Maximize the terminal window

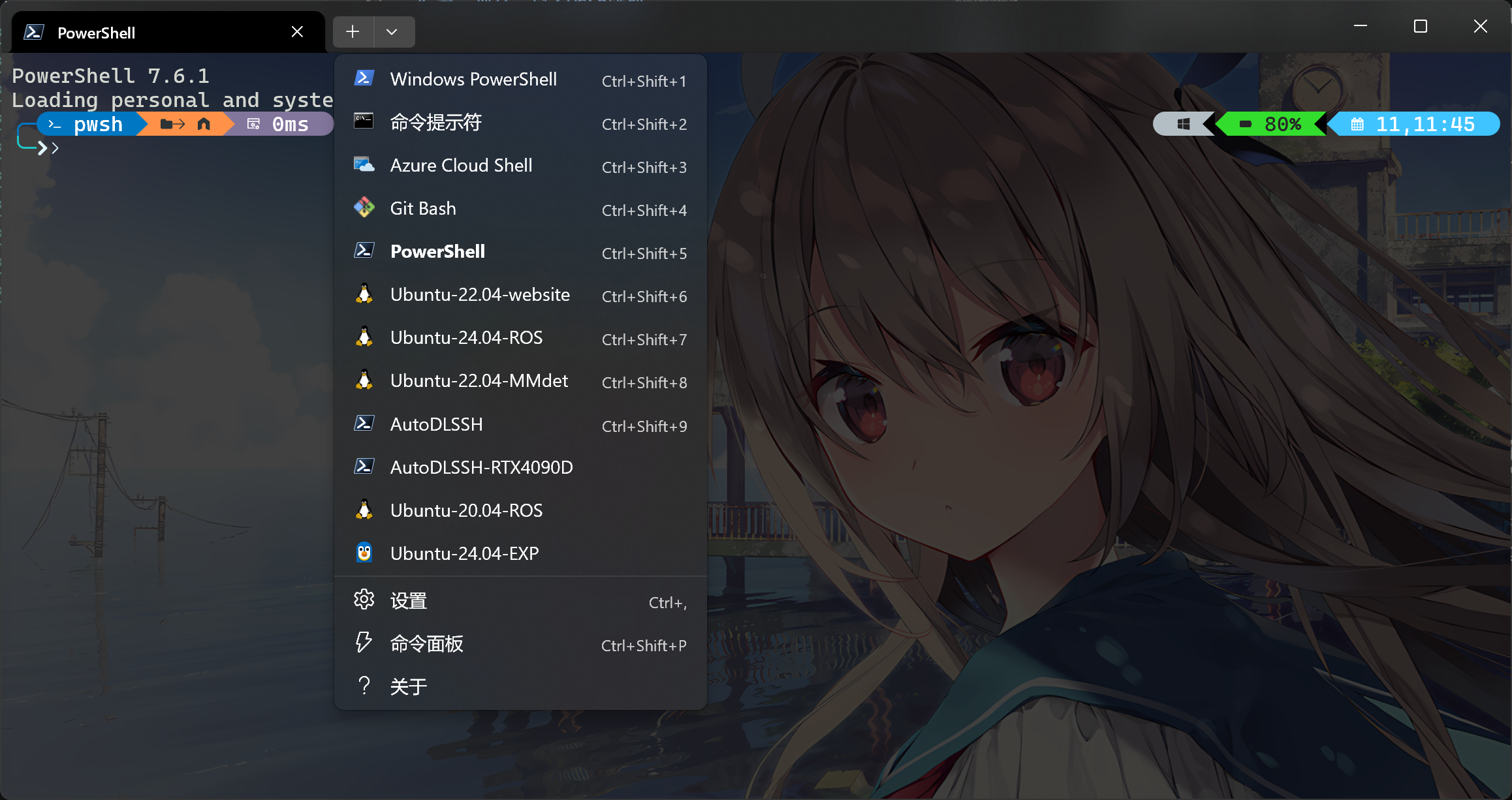[x=1421, y=26]
